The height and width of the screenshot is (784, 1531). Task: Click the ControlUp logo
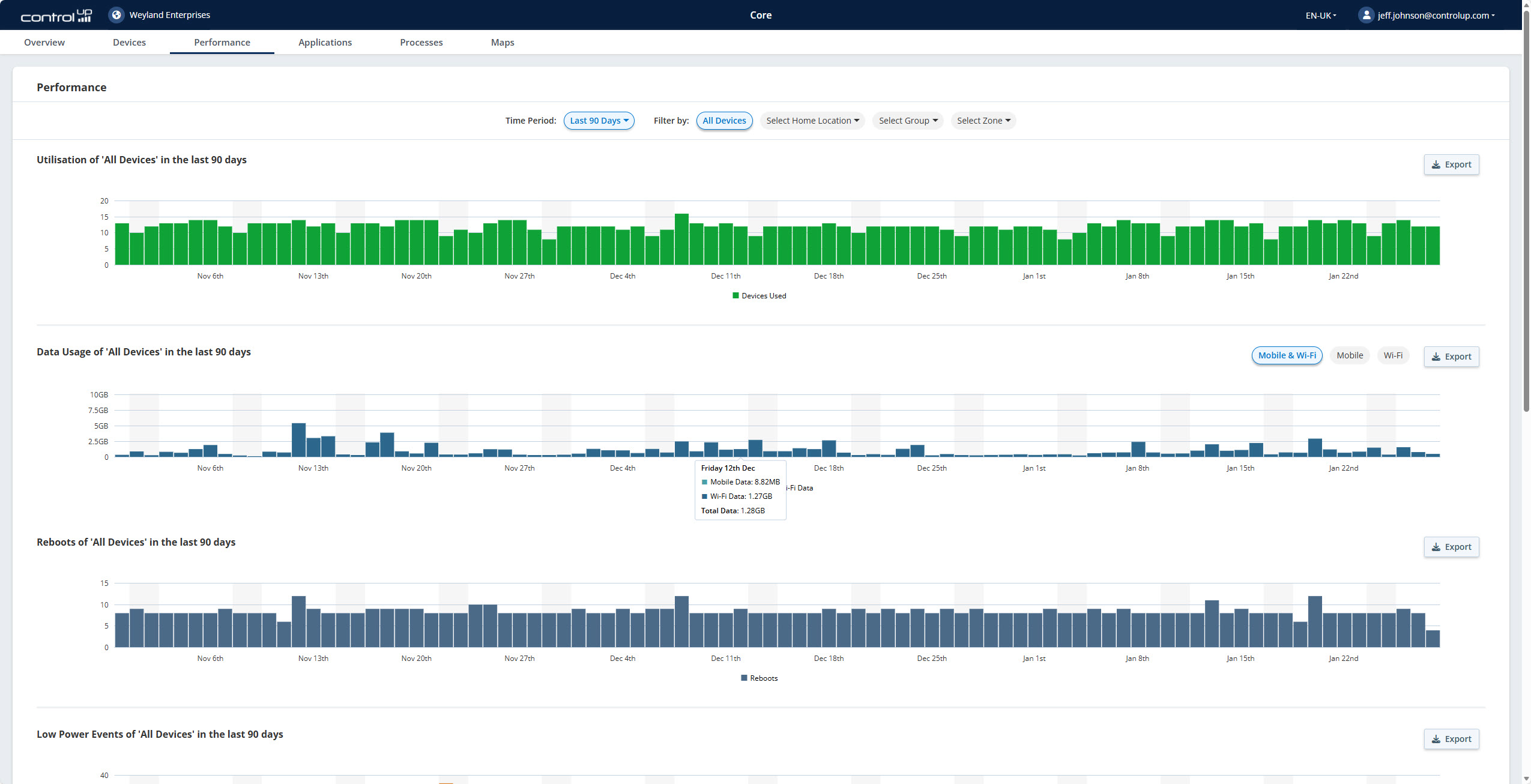(56, 16)
